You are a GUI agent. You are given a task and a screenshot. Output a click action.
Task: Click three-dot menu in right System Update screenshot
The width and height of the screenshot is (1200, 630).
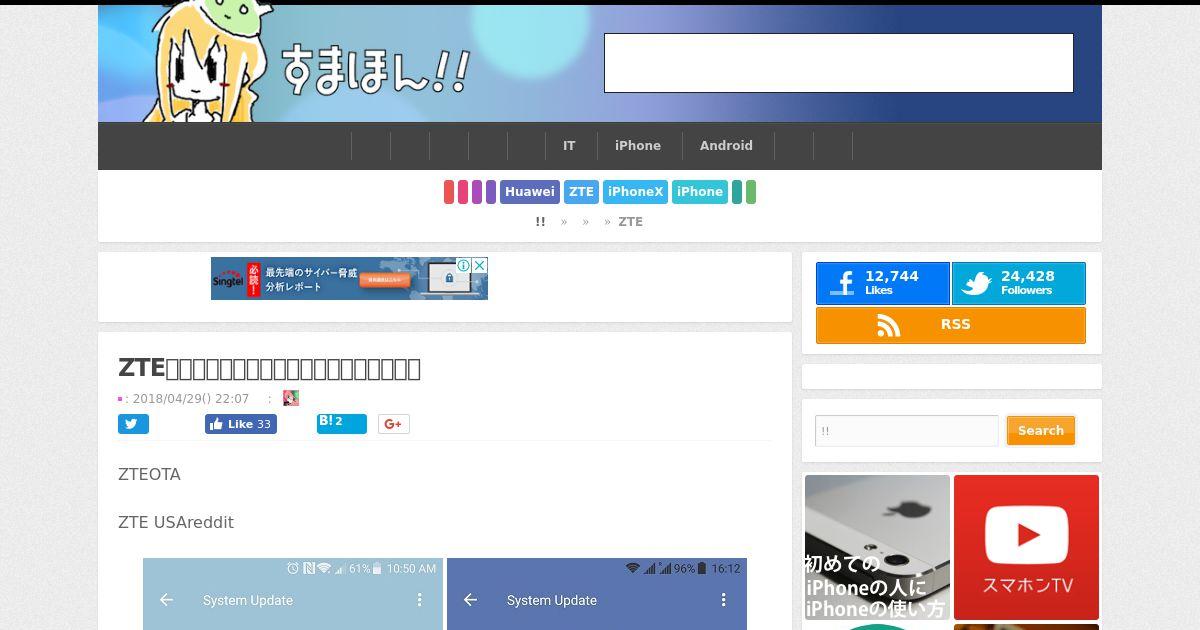point(724,600)
